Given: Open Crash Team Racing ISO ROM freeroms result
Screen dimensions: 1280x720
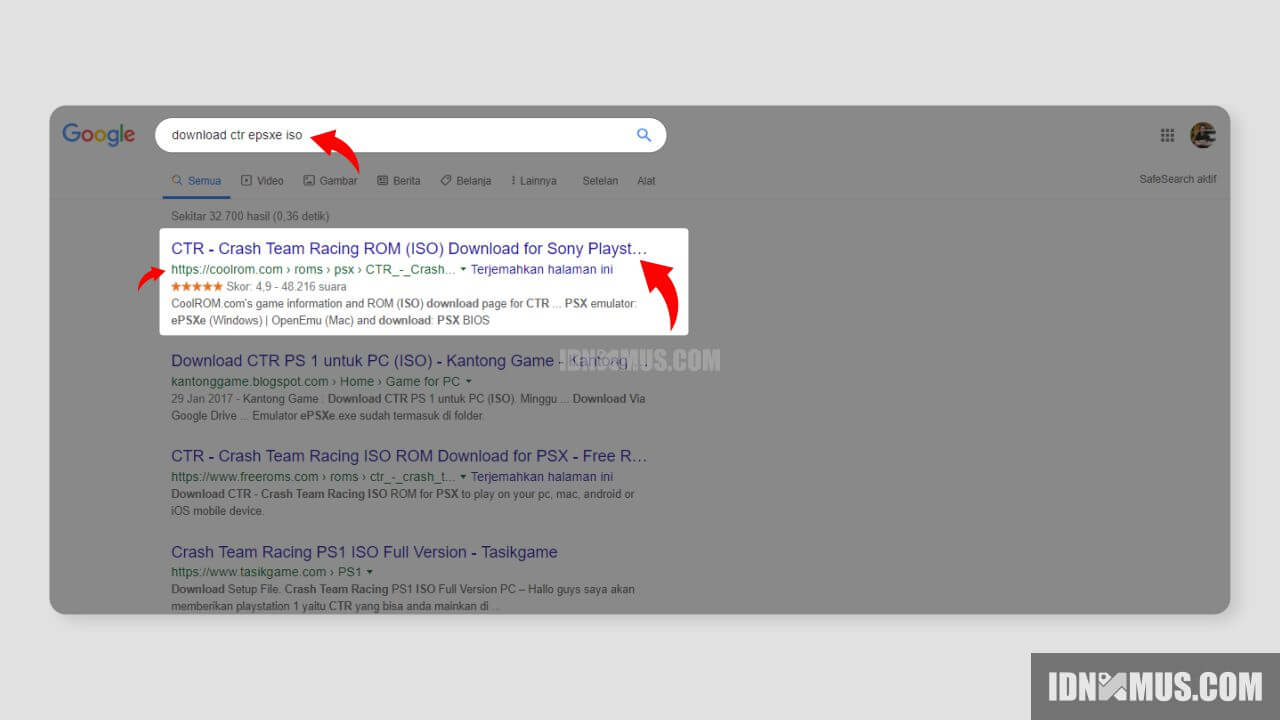Looking at the screenshot, I should [x=409, y=456].
